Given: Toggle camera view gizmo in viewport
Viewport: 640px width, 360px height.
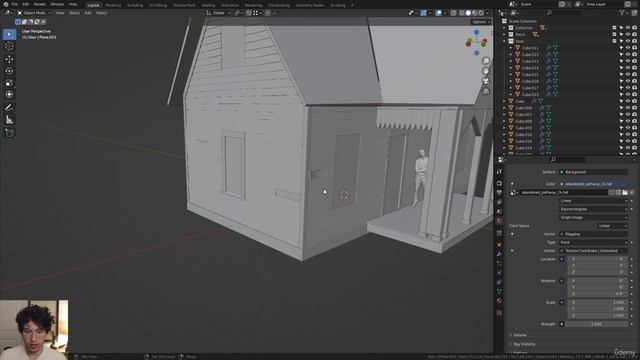Looking at the screenshot, I should [x=486, y=81].
